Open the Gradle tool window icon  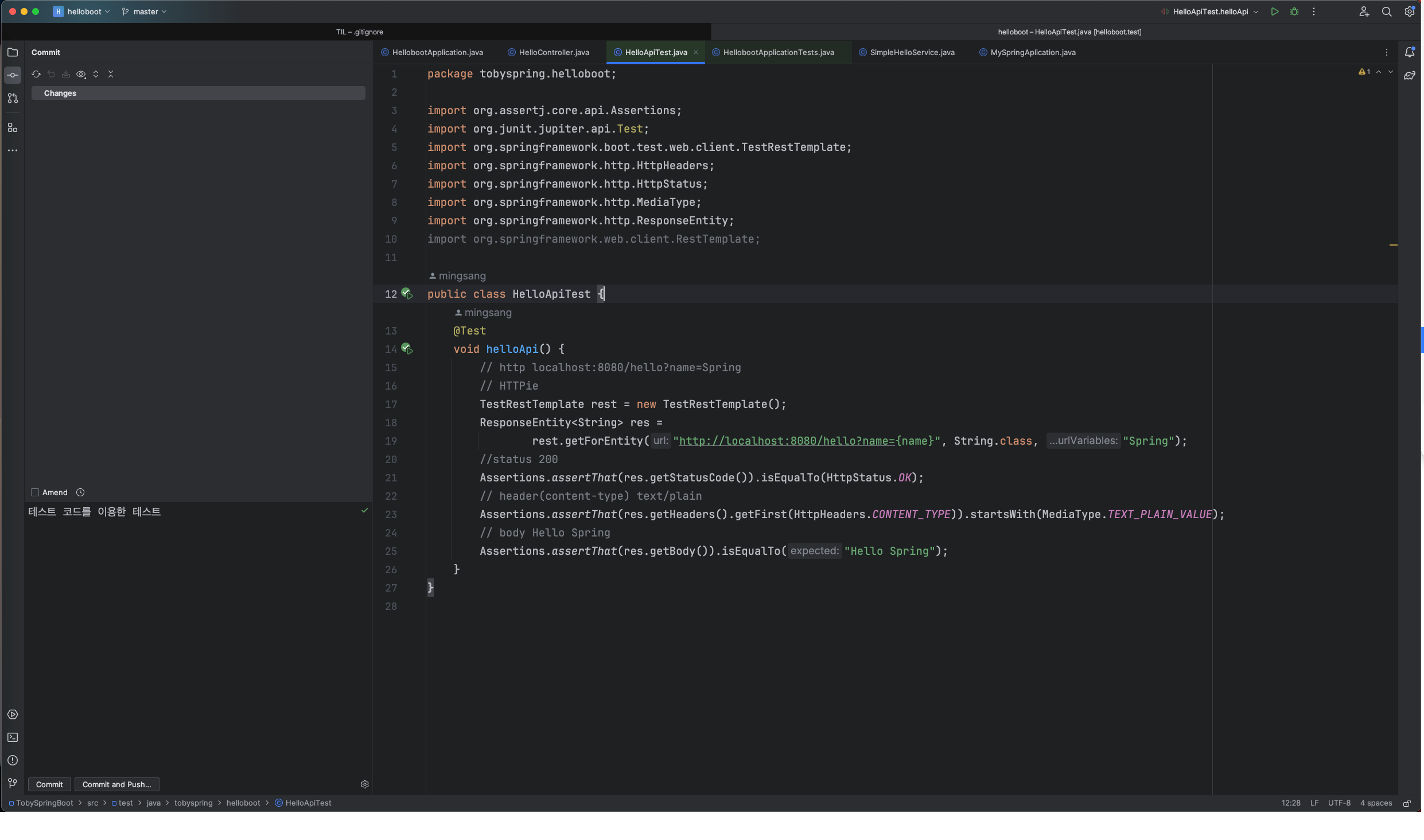tap(1410, 75)
